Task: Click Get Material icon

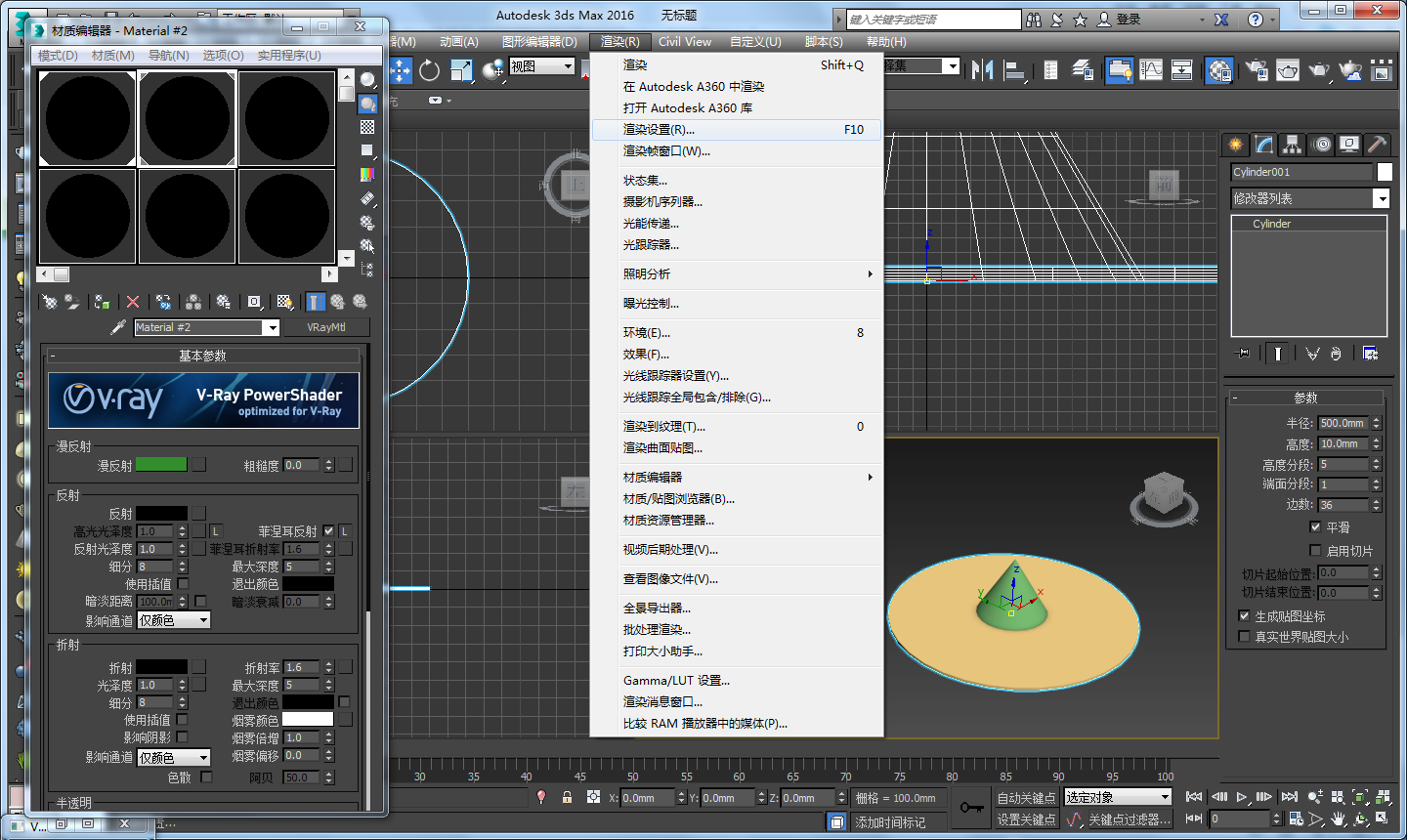Action: [49, 302]
